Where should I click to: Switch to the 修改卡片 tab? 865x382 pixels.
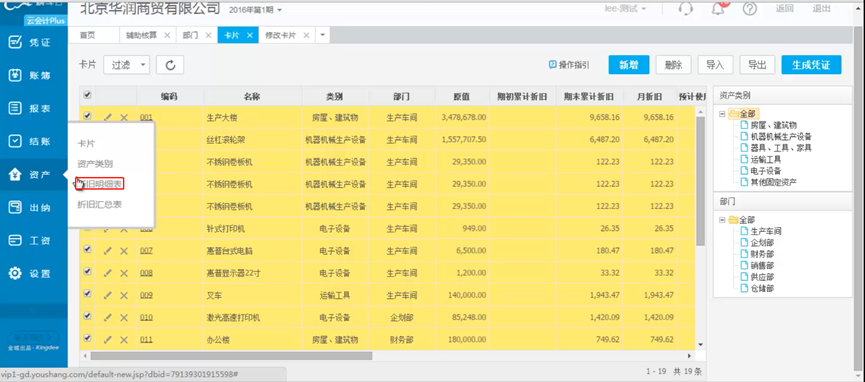[x=281, y=35]
